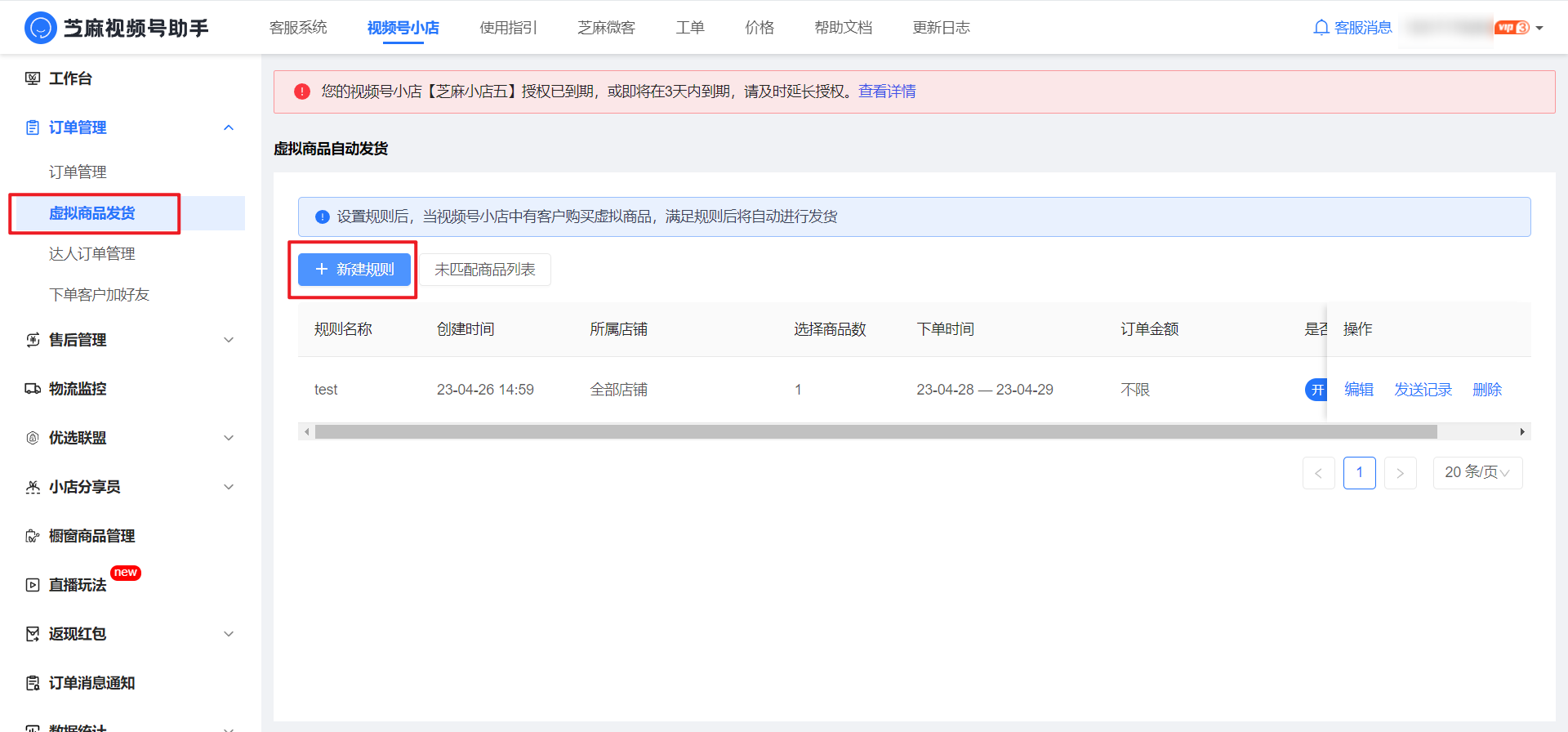The width and height of the screenshot is (1568, 732).
Task: Collapse the 订单管理 section chevron
Action: pyautogui.click(x=229, y=127)
